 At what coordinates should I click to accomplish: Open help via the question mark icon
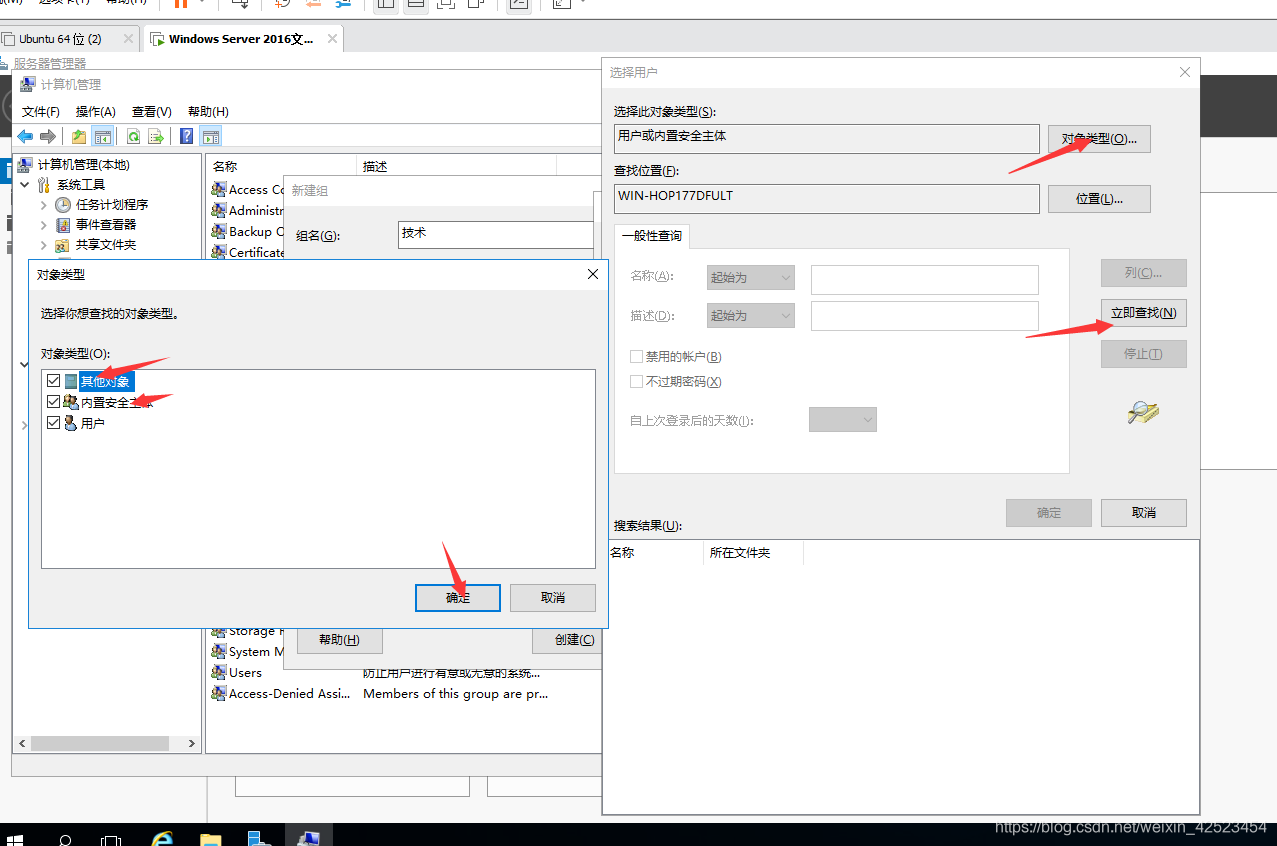pyautogui.click(x=186, y=137)
